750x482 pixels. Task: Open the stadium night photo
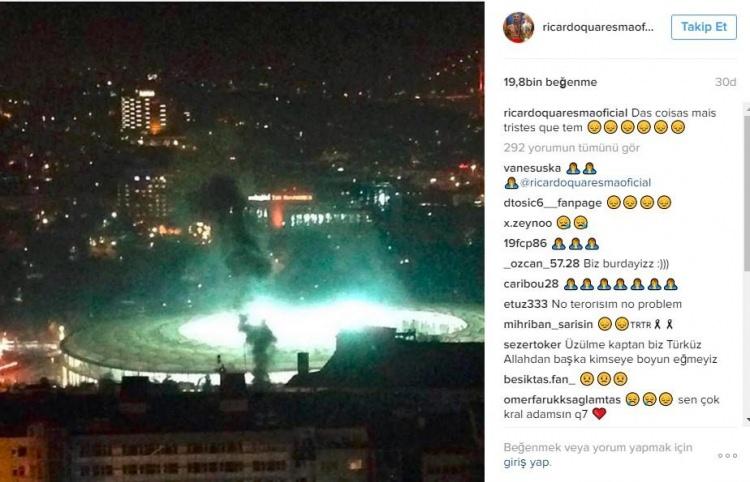tap(242, 242)
